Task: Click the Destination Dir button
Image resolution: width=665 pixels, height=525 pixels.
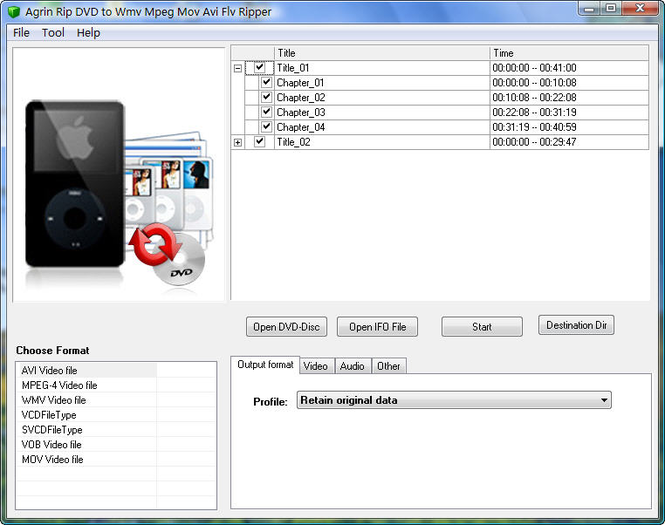Action: (x=576, y=325)
